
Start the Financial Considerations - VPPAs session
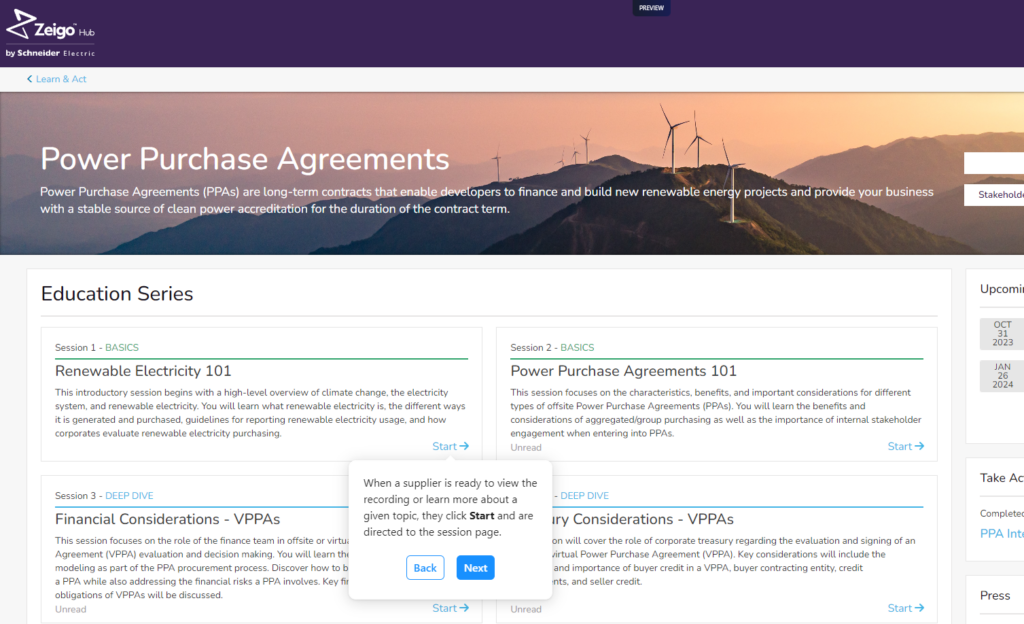point(451,608)
